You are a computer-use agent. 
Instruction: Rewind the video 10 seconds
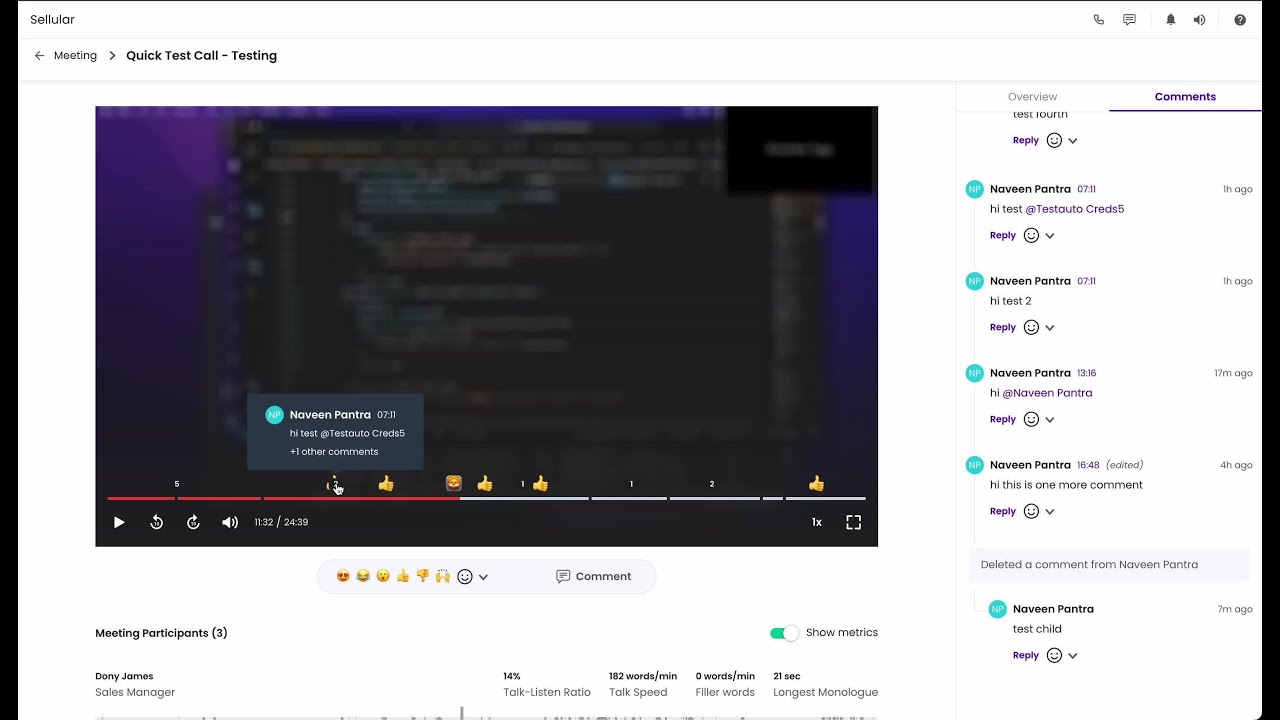pyautogui.click(x=157, y=522)
